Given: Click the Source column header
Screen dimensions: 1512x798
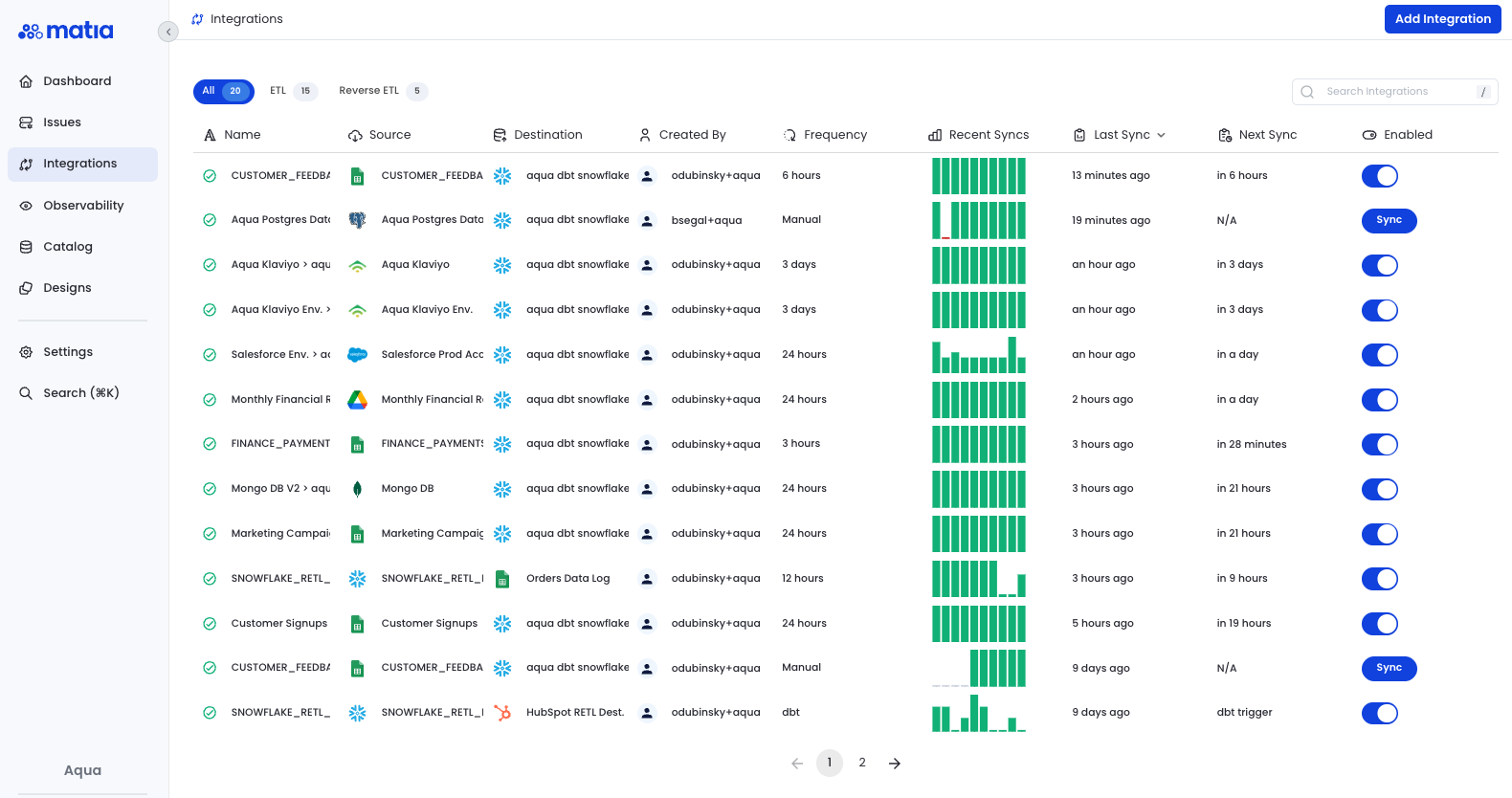Looking at the screenshot, I should 380,135.
